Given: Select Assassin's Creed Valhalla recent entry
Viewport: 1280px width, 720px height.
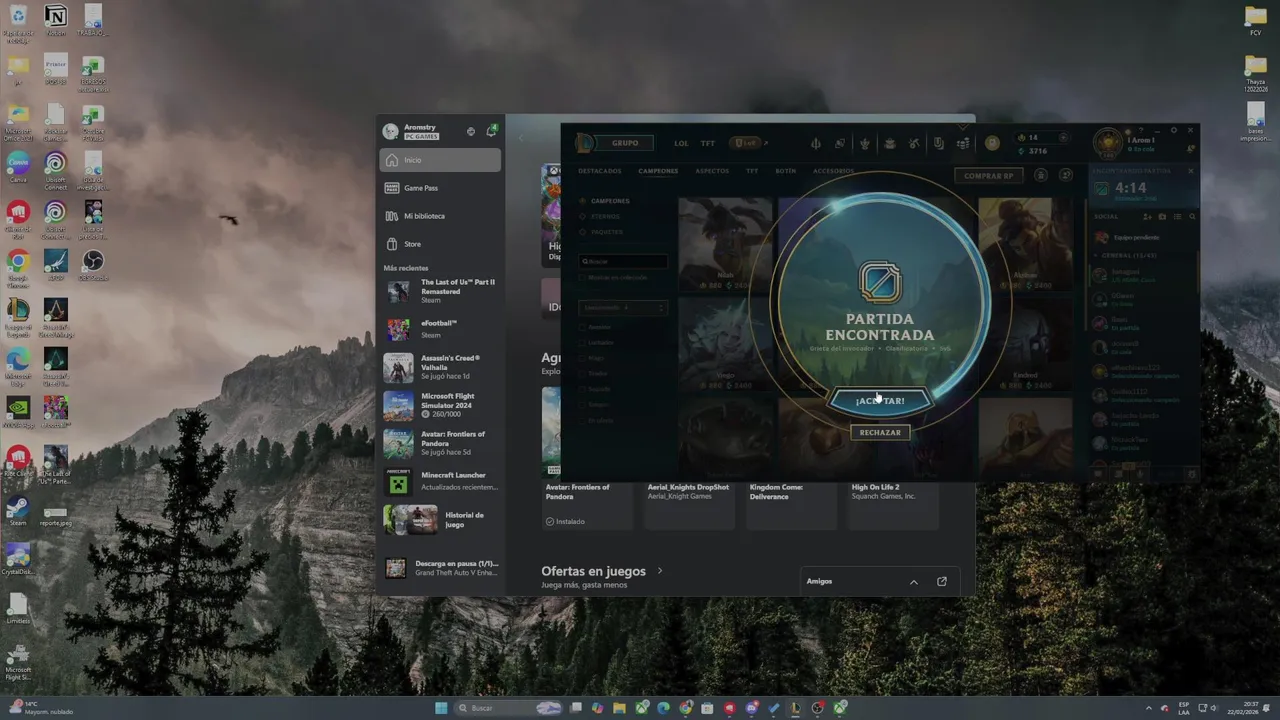Looking at the screenshot, I should (441, 367).
